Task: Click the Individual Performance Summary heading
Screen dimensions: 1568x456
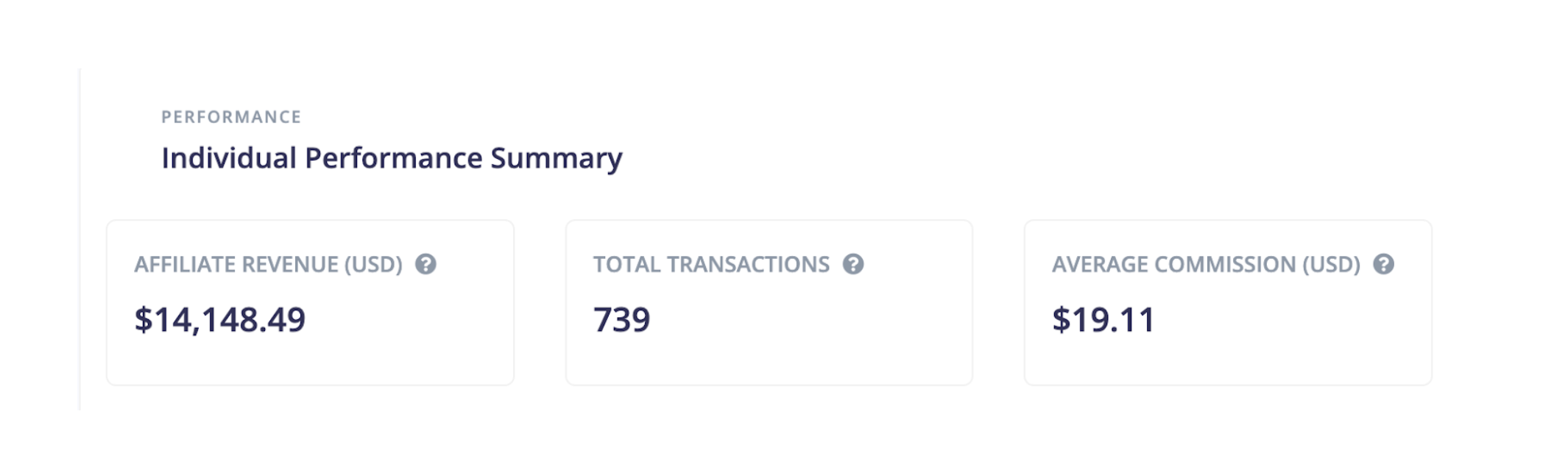Action: point(392,158)
